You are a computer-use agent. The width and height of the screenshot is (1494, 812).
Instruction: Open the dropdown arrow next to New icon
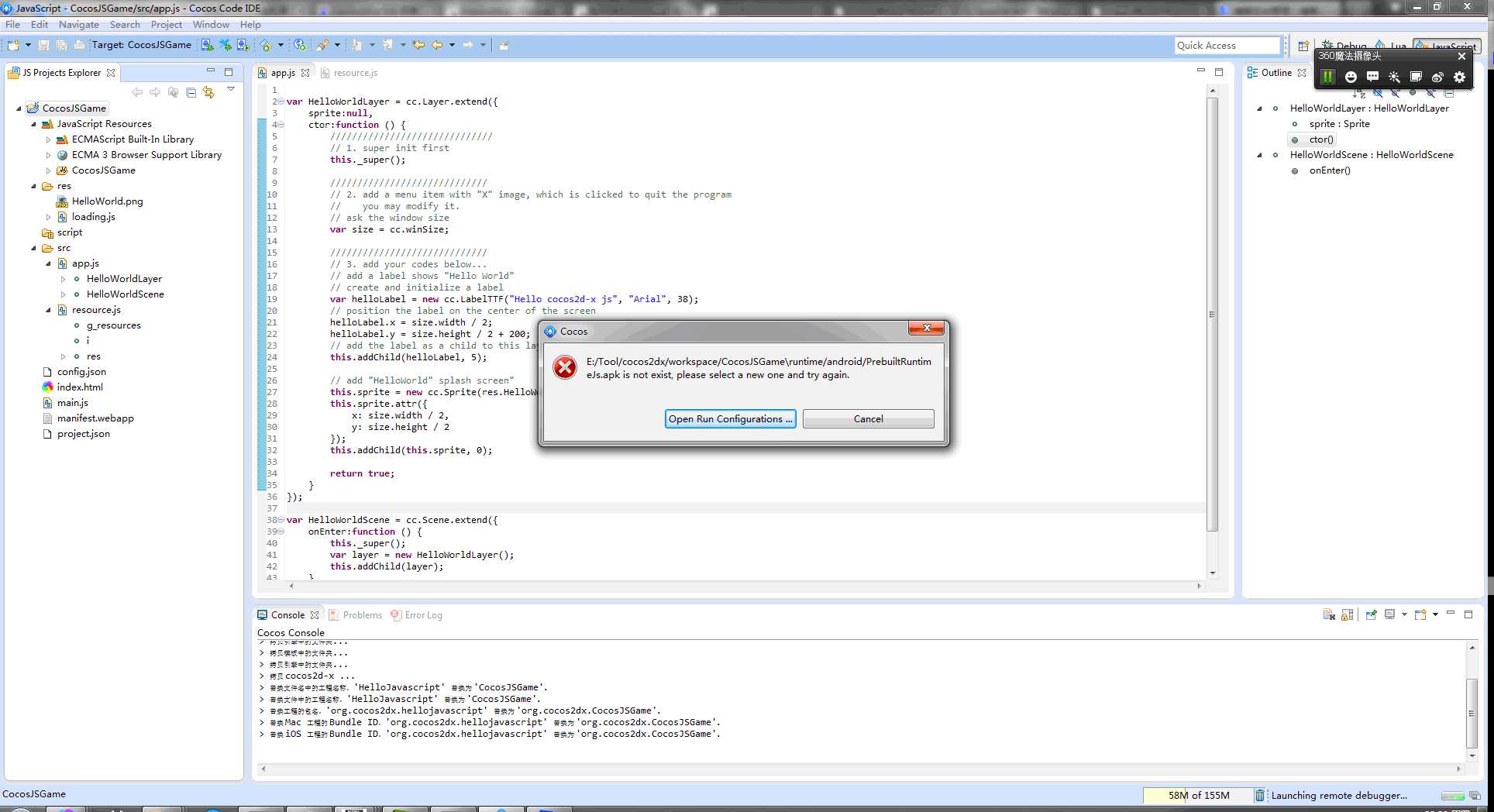(28, 45)
